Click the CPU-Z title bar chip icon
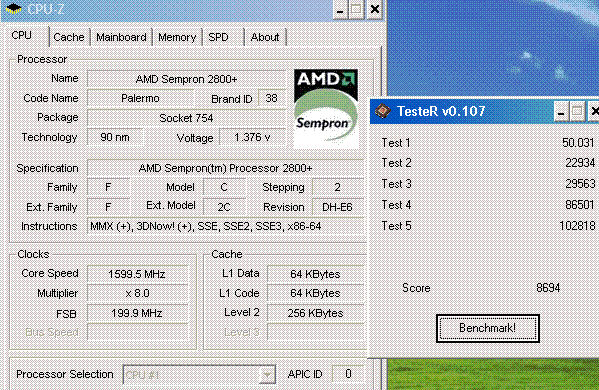The image size is (599, 390). tap(14, 8)
